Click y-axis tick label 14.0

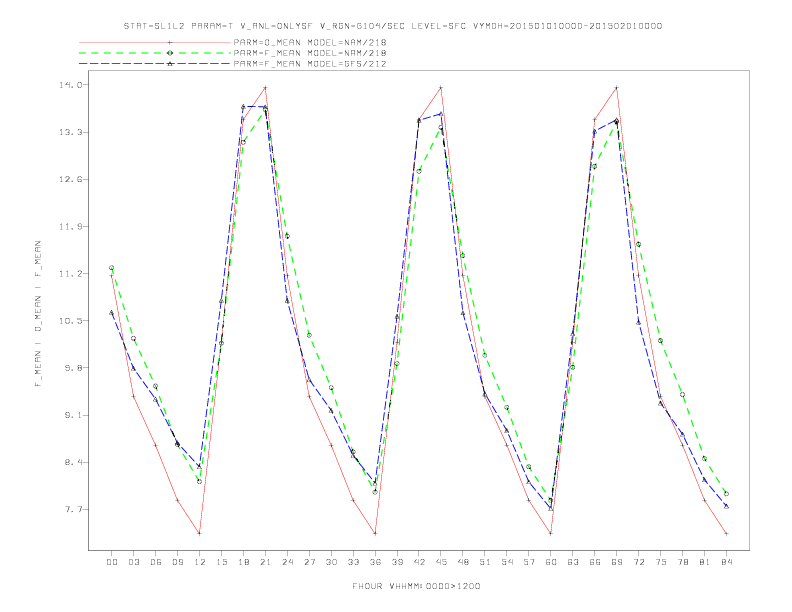70,85
